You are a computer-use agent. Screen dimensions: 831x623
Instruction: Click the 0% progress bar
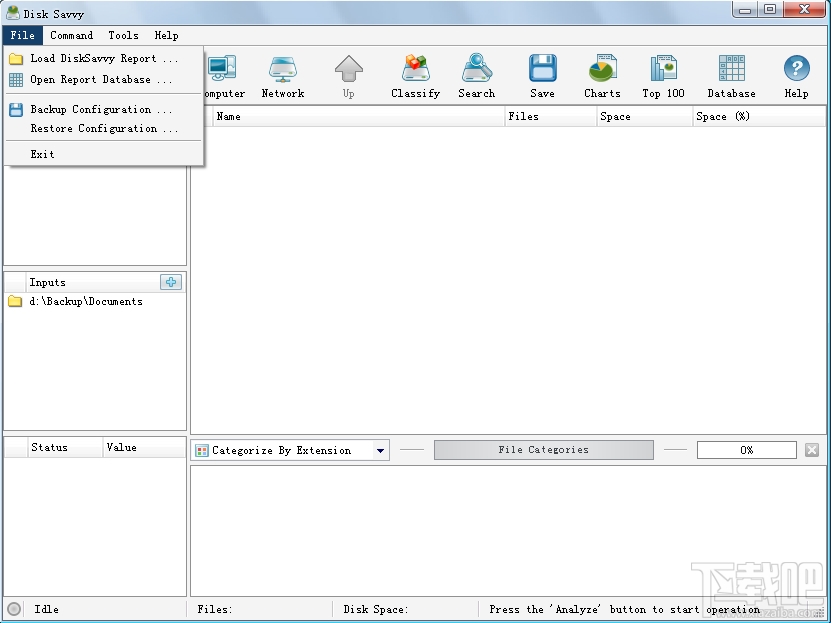coord(746,450)
